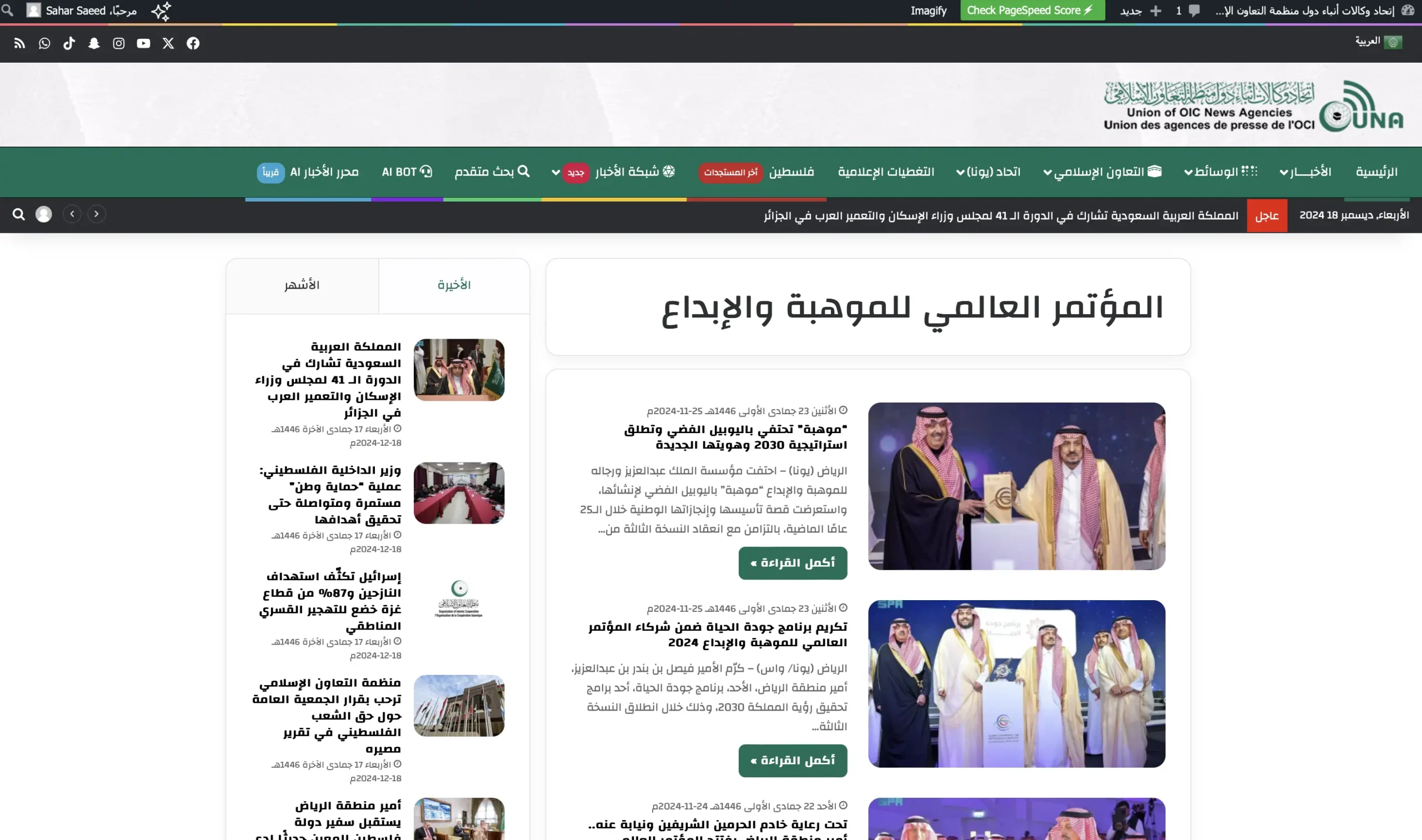Open the user profile avatar icon

(44, 214)
